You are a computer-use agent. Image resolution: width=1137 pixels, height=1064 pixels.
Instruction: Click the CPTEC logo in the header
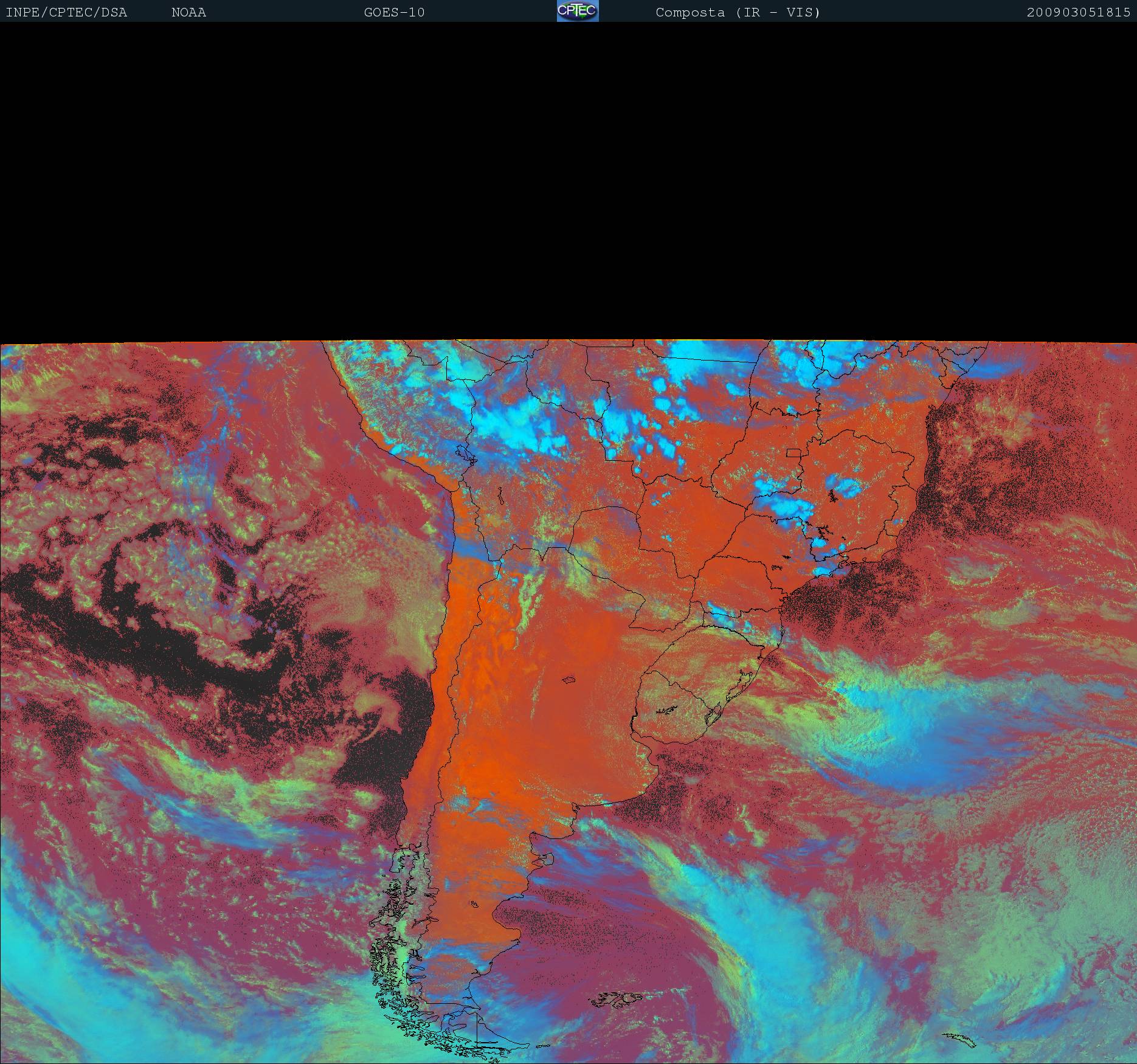(578, 11)
